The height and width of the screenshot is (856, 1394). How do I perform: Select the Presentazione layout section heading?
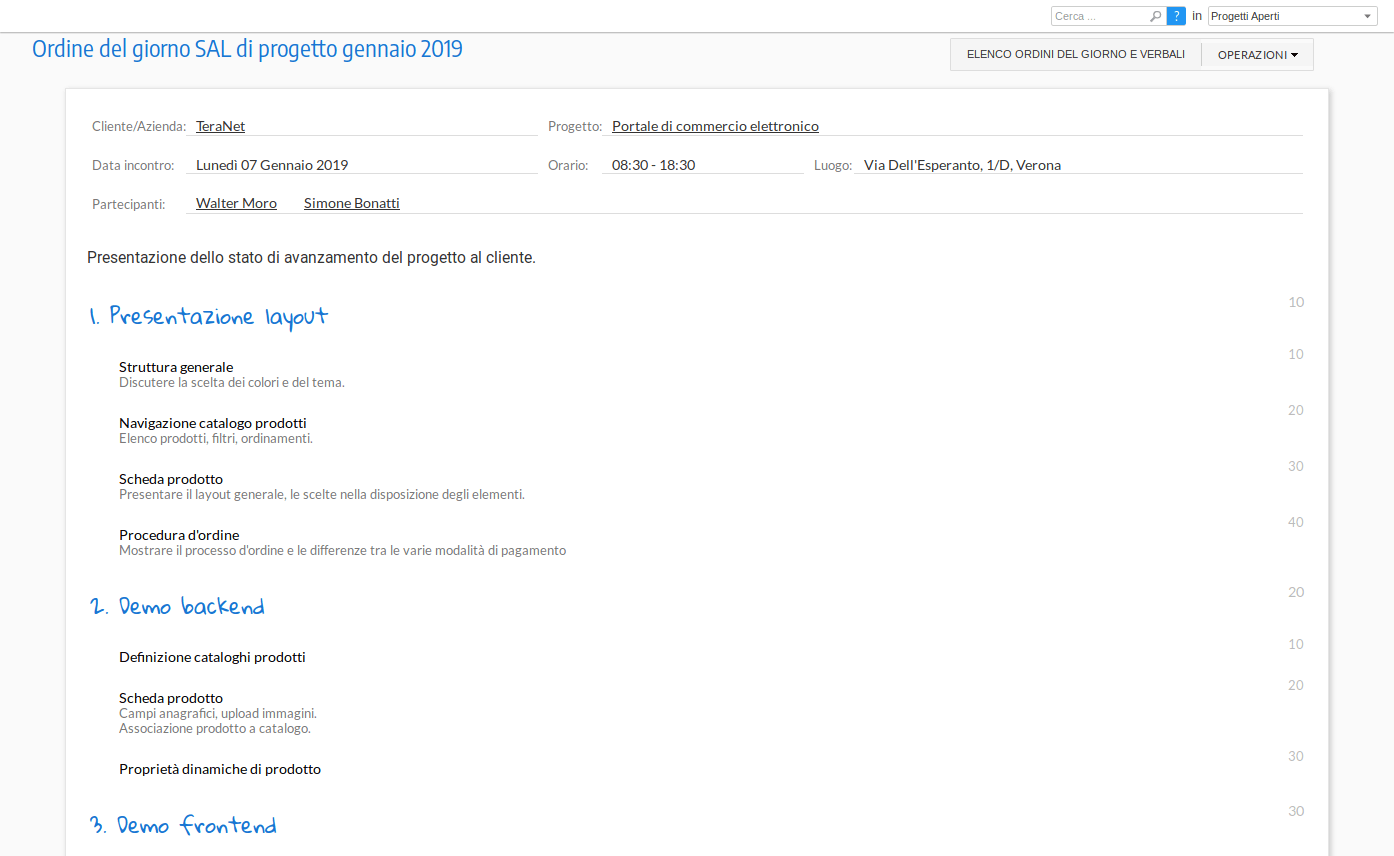click(x=208, y=317)
